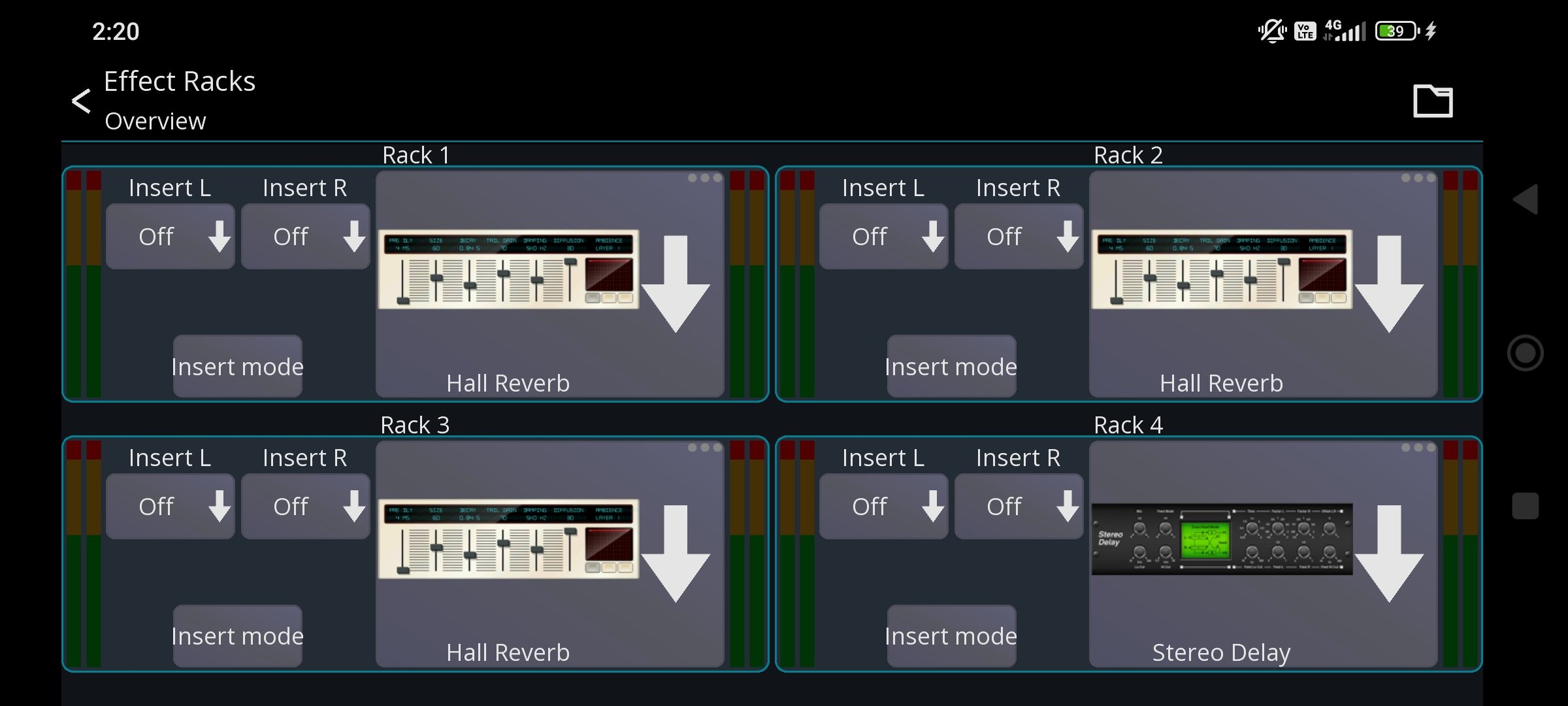The width and height of the screenshot is (1568, 706).
Task: Open Insert L dropdown in Rack 3
Action: point(170,506)
